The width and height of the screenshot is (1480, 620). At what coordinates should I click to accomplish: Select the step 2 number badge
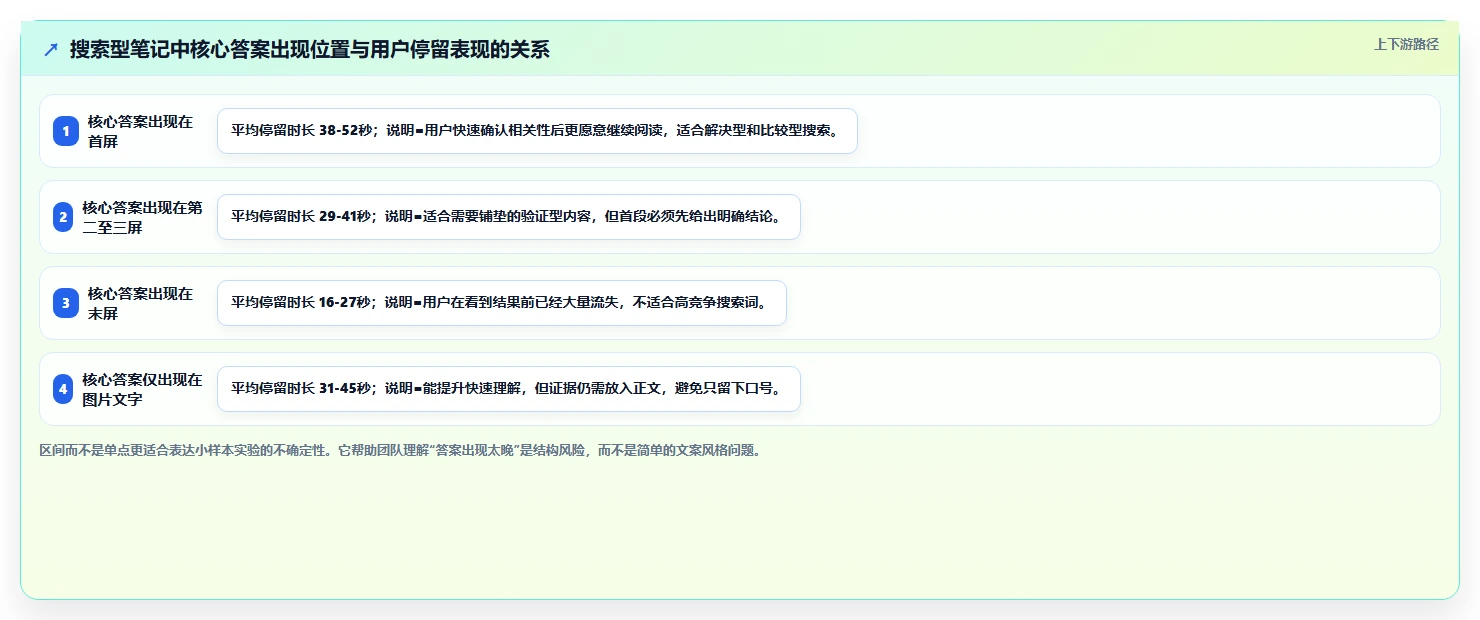63,217
